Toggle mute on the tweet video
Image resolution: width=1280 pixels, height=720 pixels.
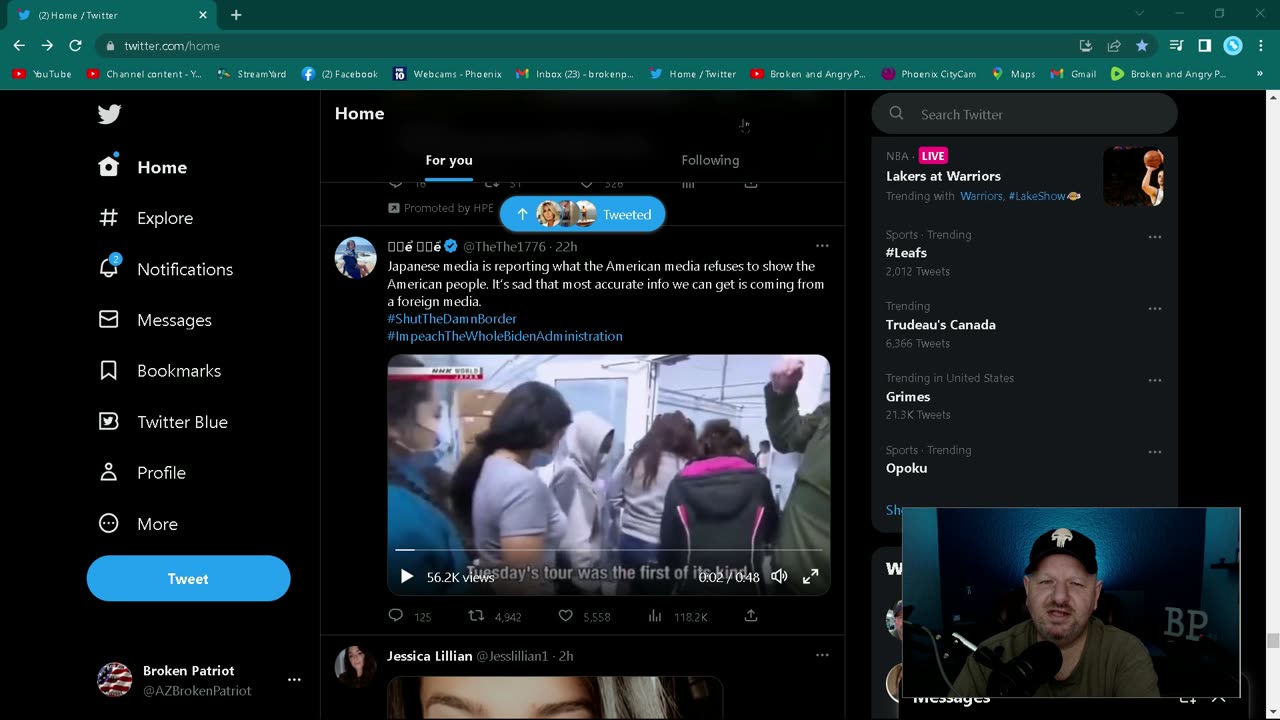coord(779,576)
